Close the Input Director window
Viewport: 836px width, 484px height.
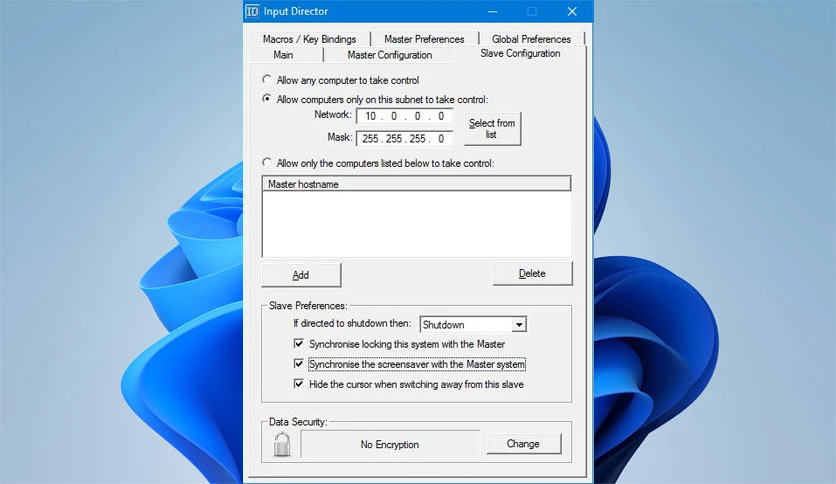[x=572, y=11]
